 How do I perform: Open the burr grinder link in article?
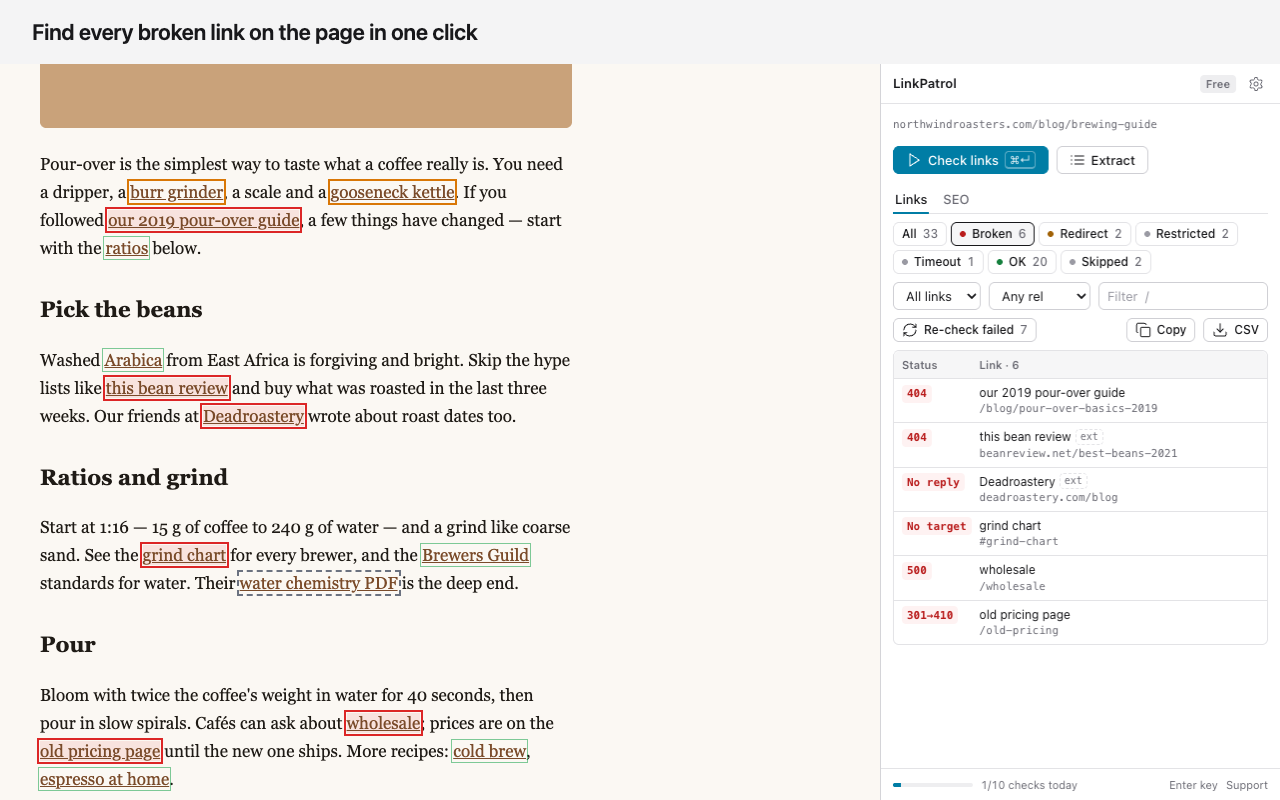coord(176,192)
